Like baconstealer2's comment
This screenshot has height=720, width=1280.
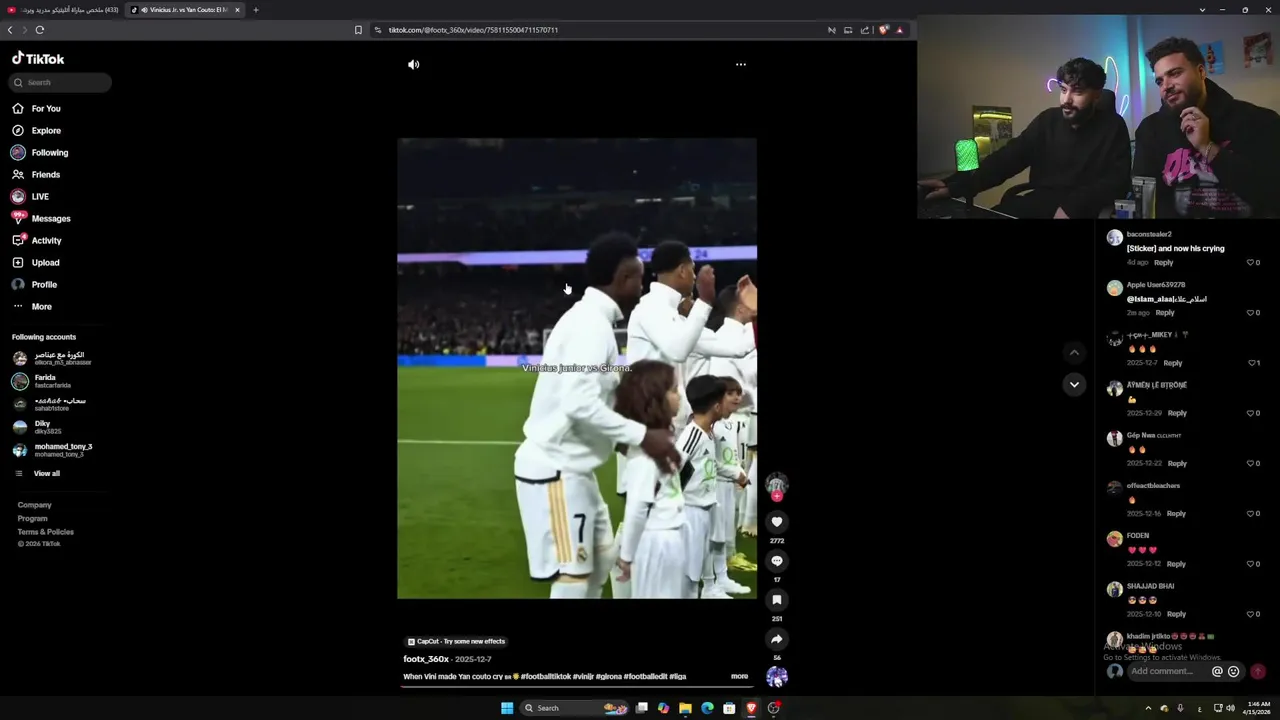tap(1250, 263)
